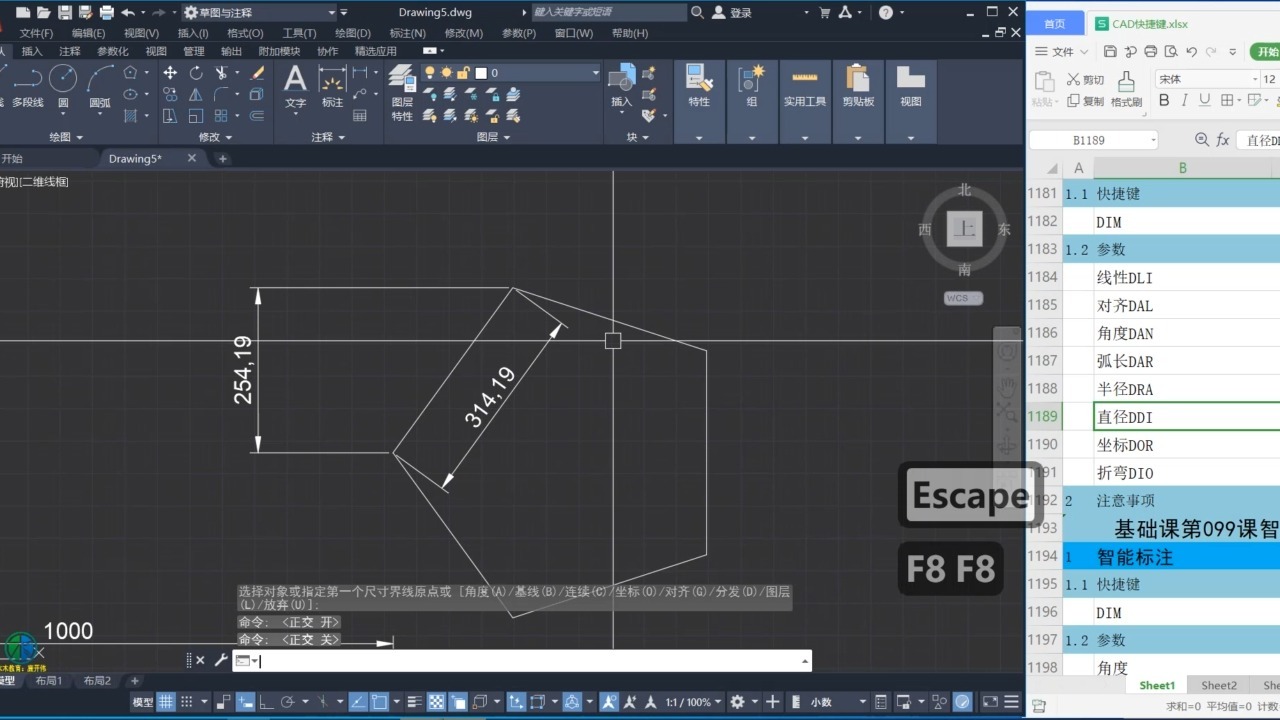Click the 模型 model space button in status bar
This screenshot has height=720, width=1280.
click(143, 702)
